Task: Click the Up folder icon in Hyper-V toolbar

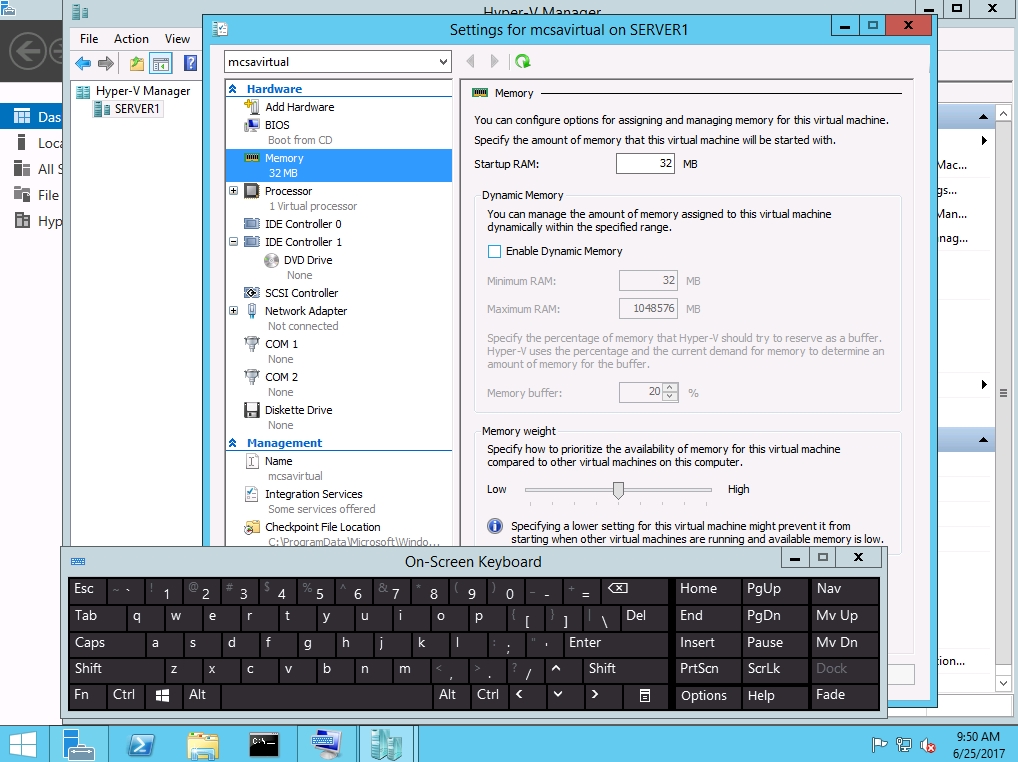Action: click(x=136, y=63)
